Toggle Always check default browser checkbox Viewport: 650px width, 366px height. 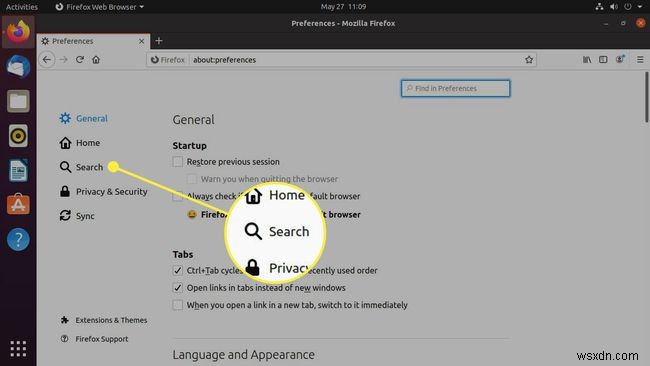(178, 196)
